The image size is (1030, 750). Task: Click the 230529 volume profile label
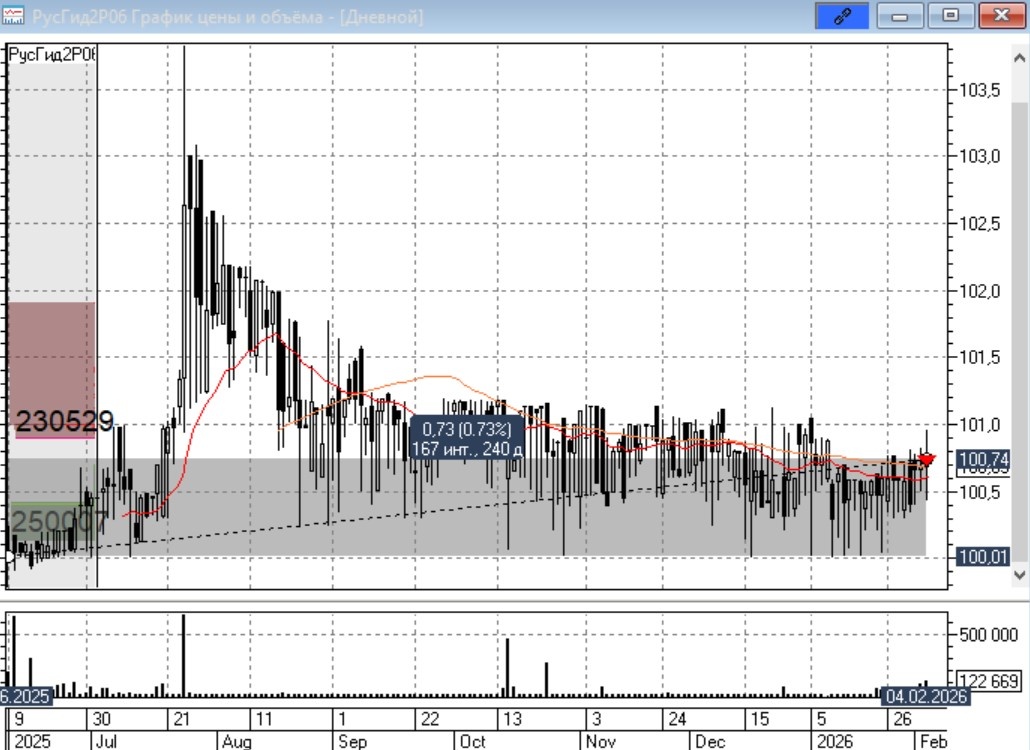click(64, 421)
